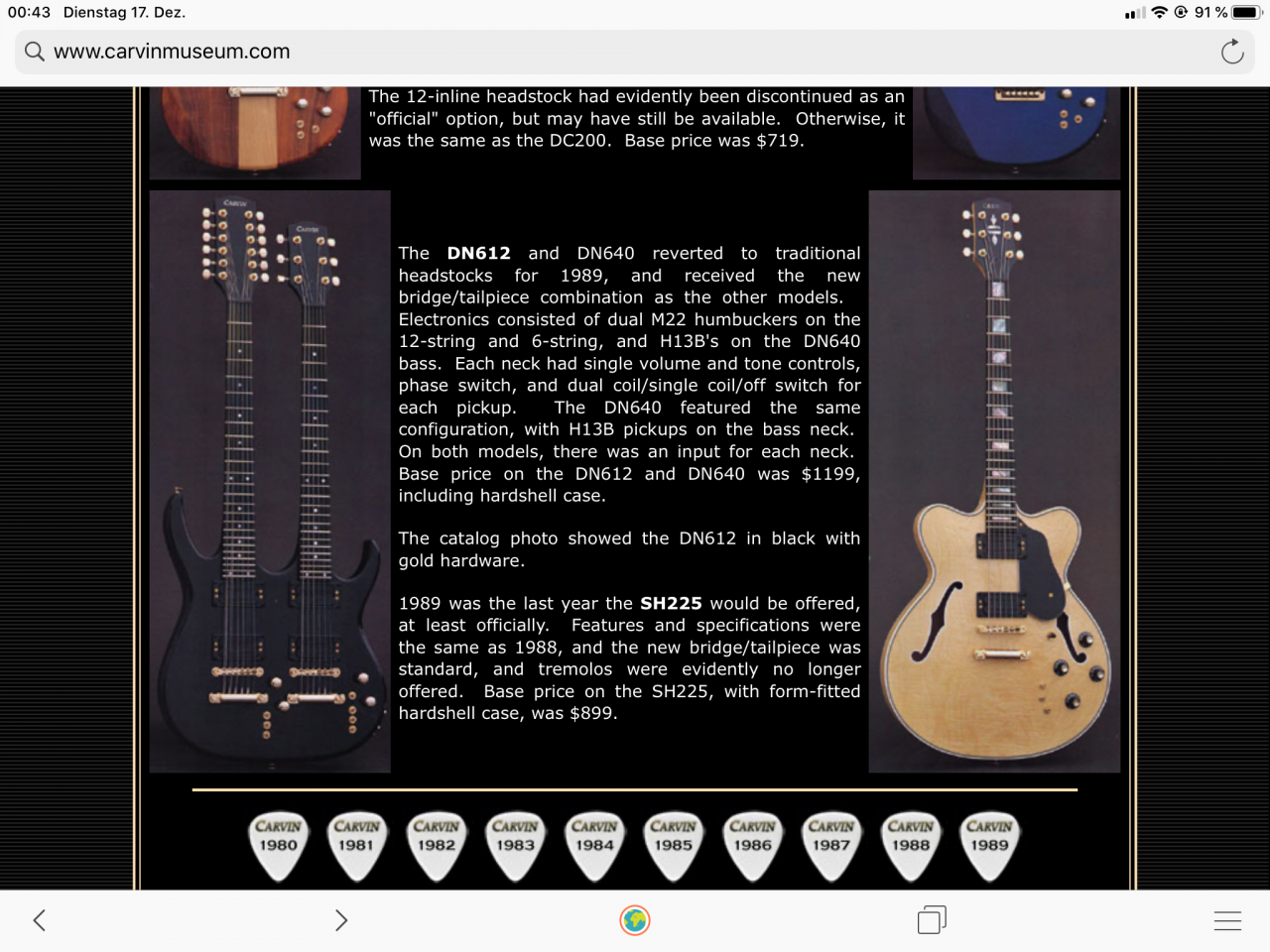Tap the blue guitar body photo
The width and height of the screenshot is (1270, 952).
(x=1016, y=133)
